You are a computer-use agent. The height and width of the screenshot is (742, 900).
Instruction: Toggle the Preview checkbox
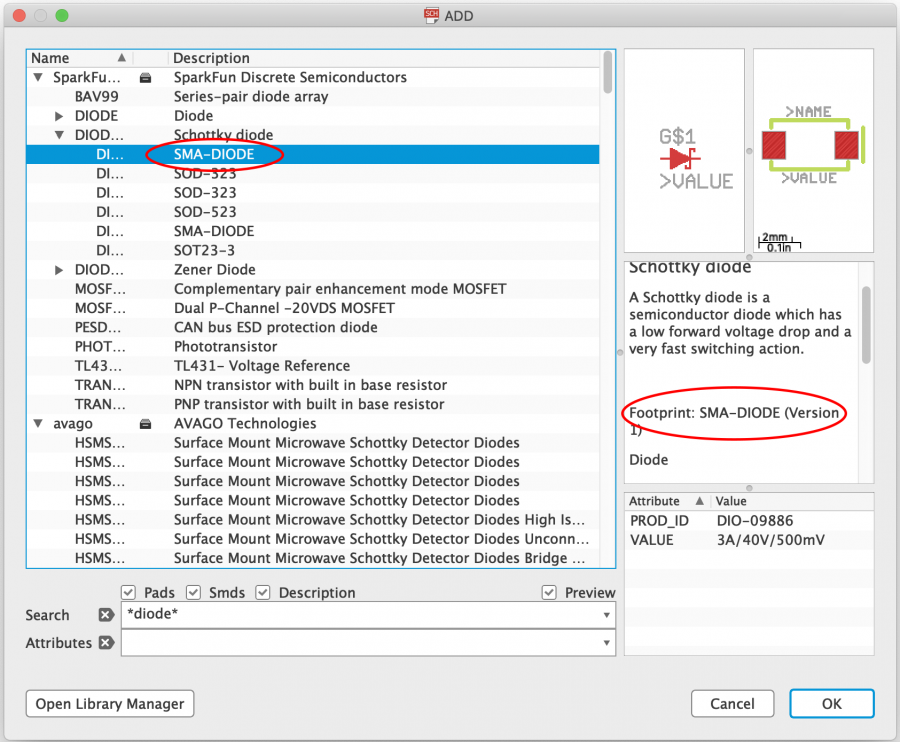pos(549,593)
